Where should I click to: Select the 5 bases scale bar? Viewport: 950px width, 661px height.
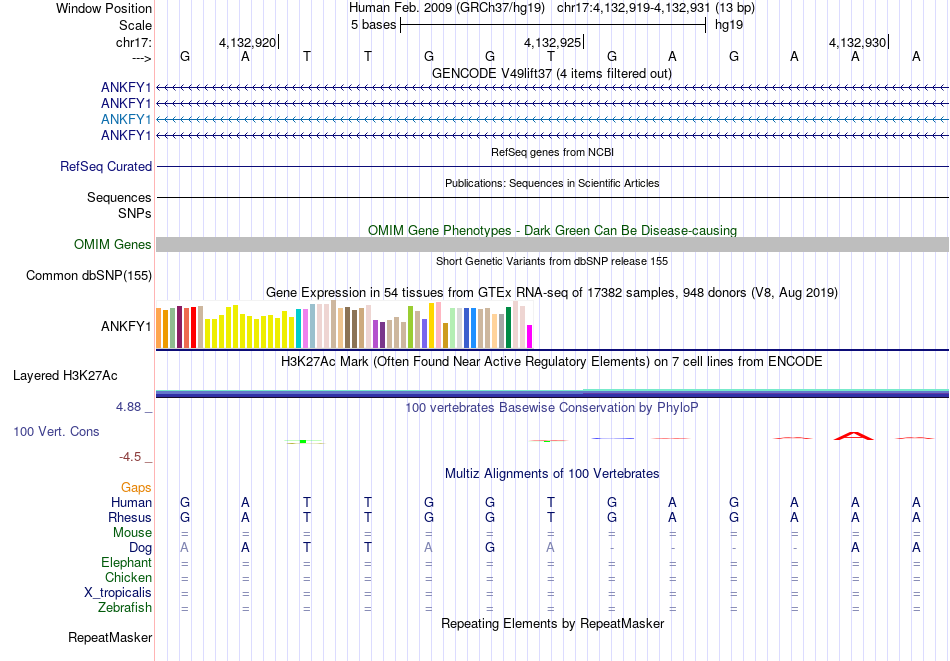pyautogui.click(x=553, y=25)
